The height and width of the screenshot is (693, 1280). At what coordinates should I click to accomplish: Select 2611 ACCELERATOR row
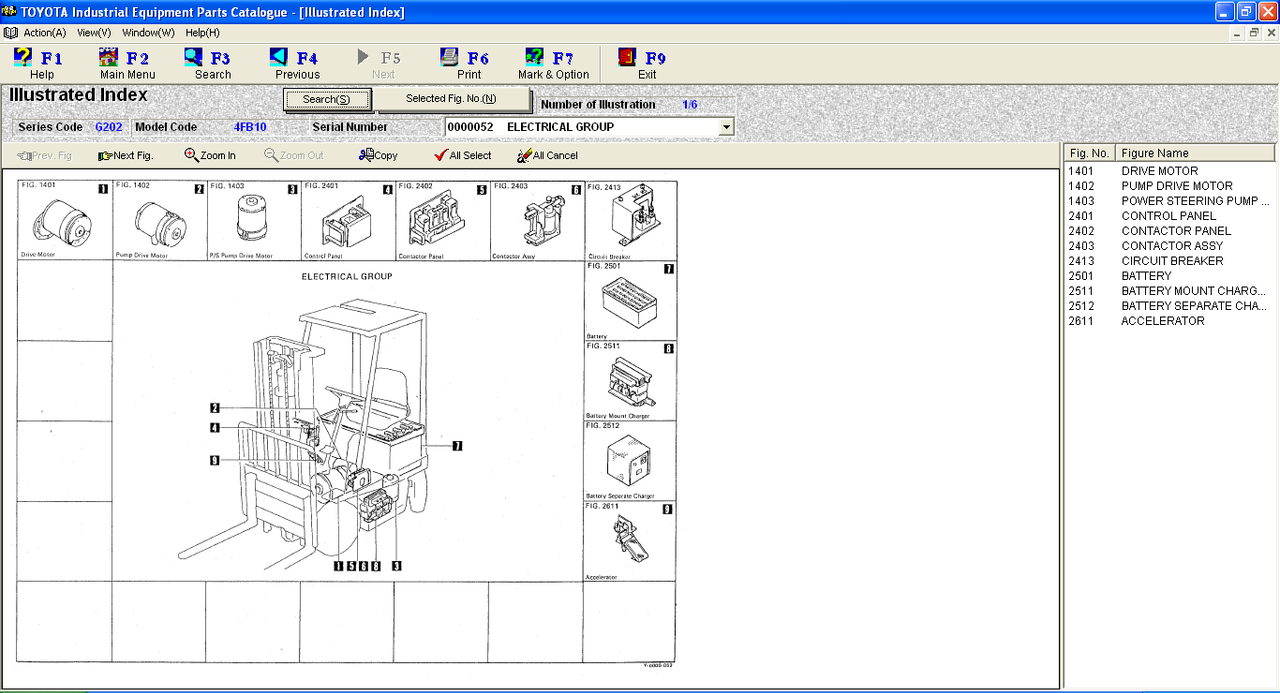tap(1170, 321)
